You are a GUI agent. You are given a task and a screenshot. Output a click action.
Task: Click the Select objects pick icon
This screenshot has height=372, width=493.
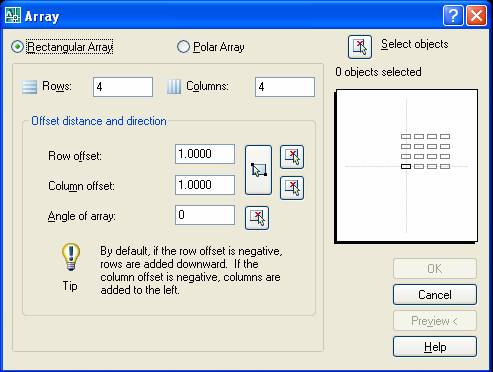(360, 47)
